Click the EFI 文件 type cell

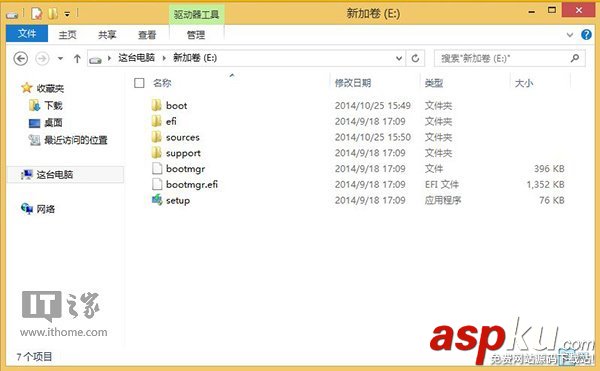coord(442,185)
